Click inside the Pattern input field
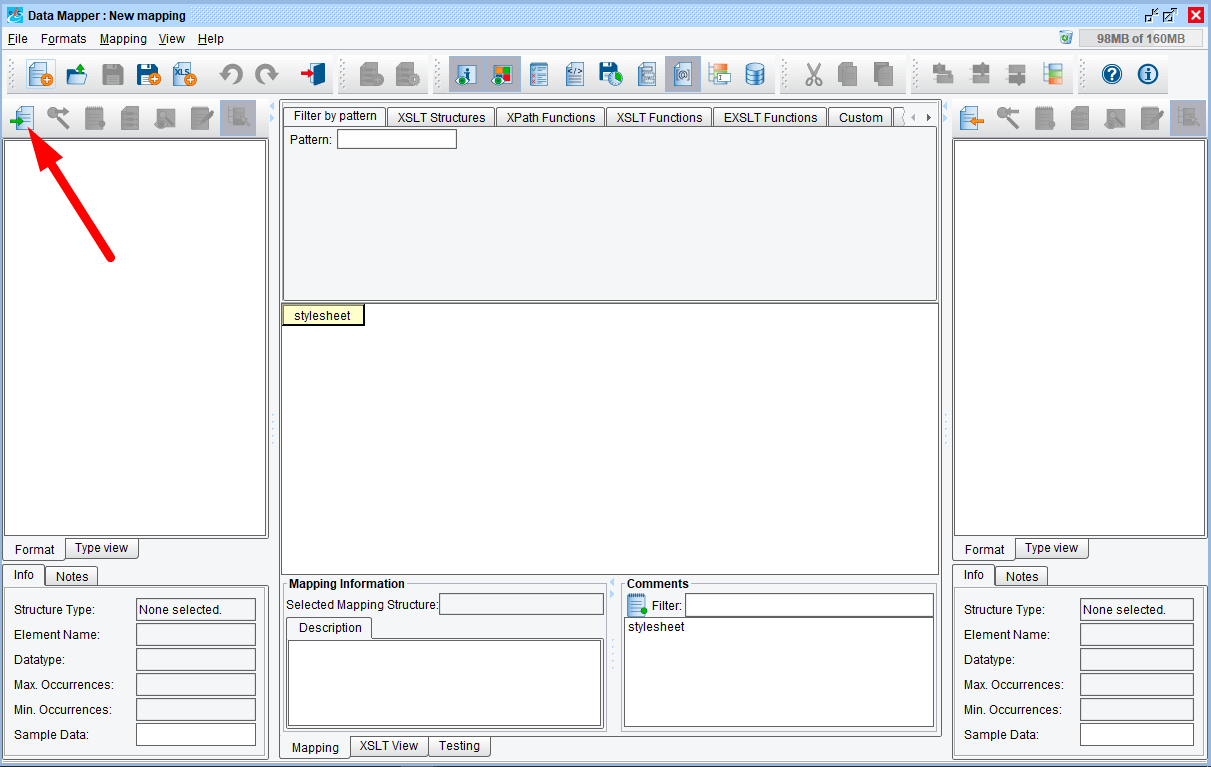This screenshot has width=1211, height=767. pos(396,138)
